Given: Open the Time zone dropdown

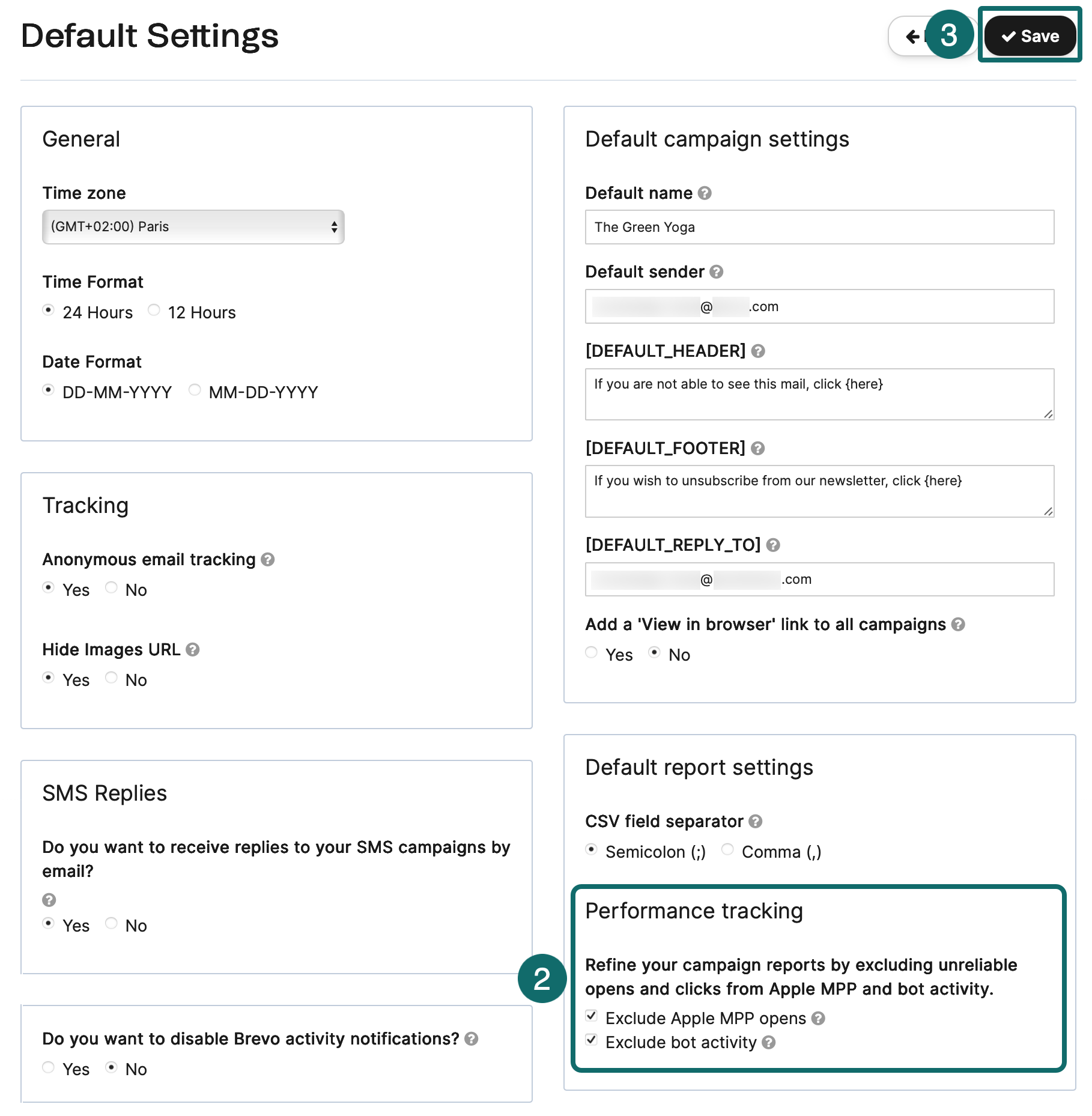Looking at the screenshot, I should pyautogui.click(x=193, y=227).
